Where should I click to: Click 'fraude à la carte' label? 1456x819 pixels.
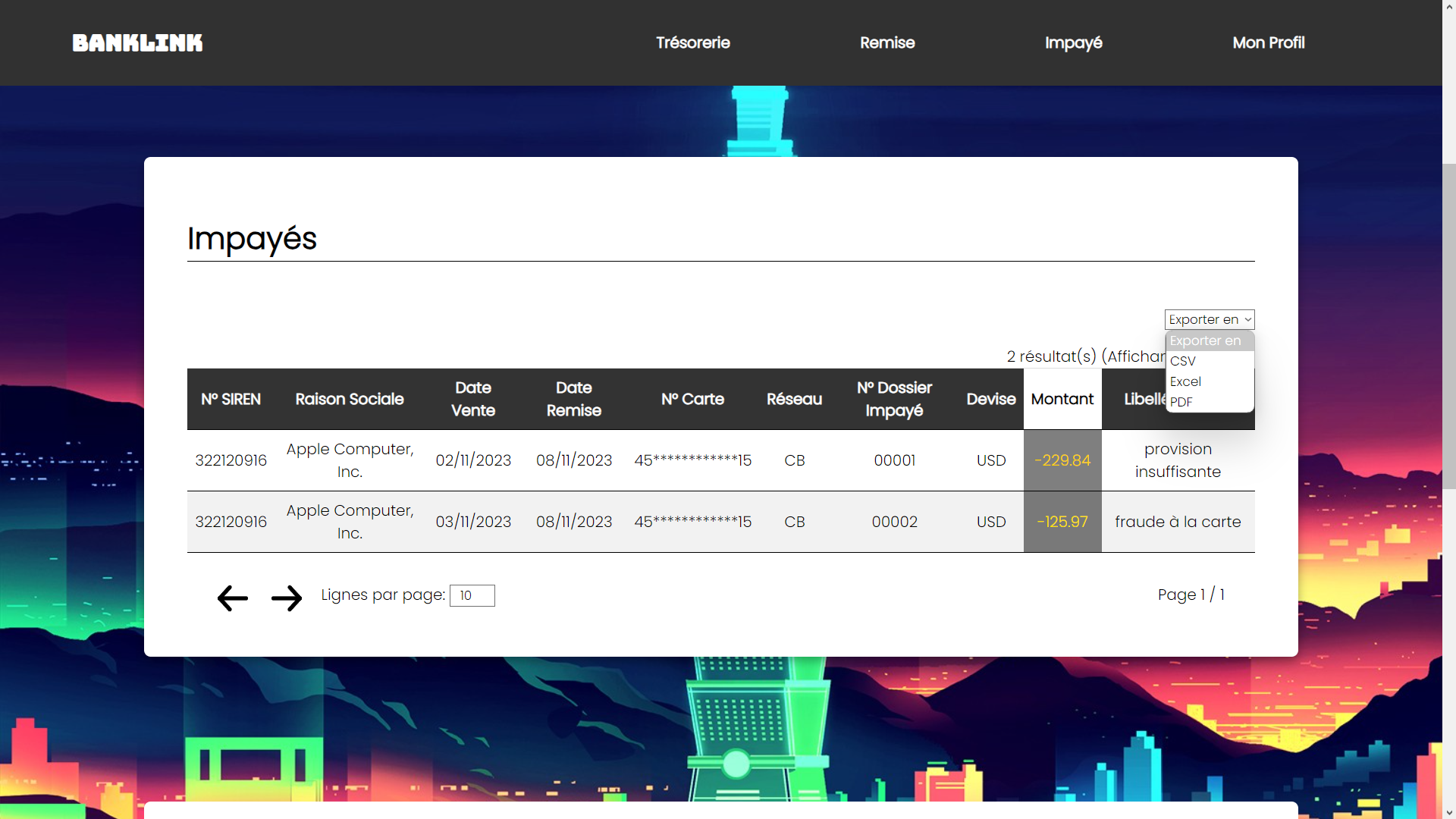1178,522
